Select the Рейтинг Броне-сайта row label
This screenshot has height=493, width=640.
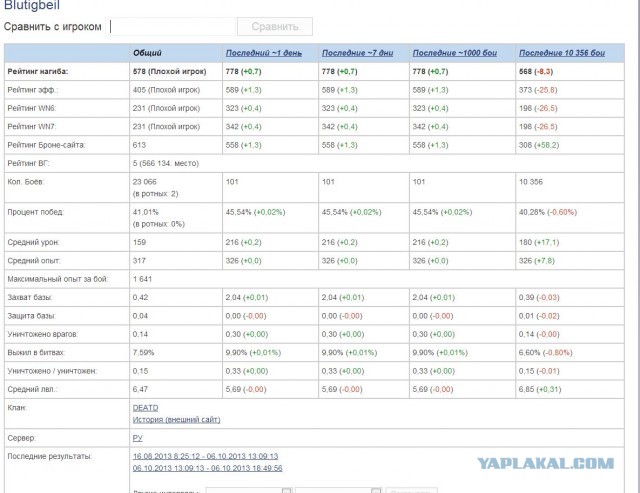(x=47, y=145)
